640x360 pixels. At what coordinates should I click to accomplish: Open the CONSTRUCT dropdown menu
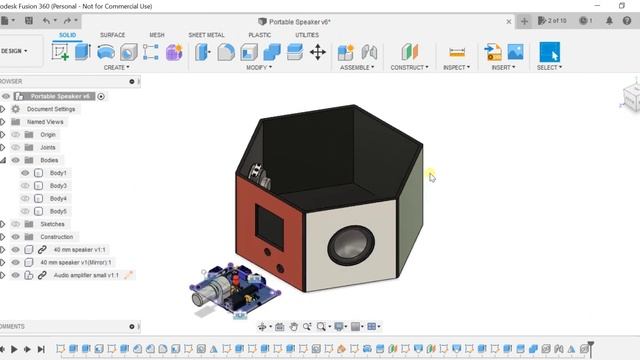coord(409,67)
